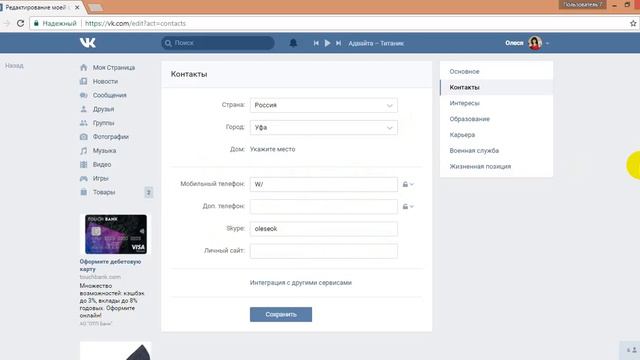Click the gamepad icon beside Игры
Image resolution: width=640 pixels, height=360 pixels.
click(x=84, y=178)
